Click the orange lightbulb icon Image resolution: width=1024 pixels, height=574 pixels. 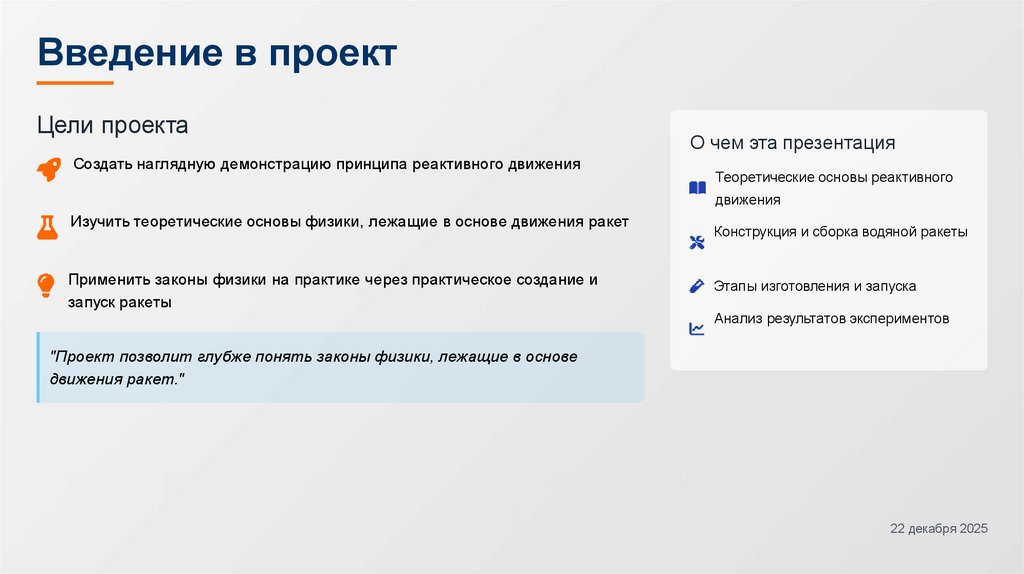(46, 285)
